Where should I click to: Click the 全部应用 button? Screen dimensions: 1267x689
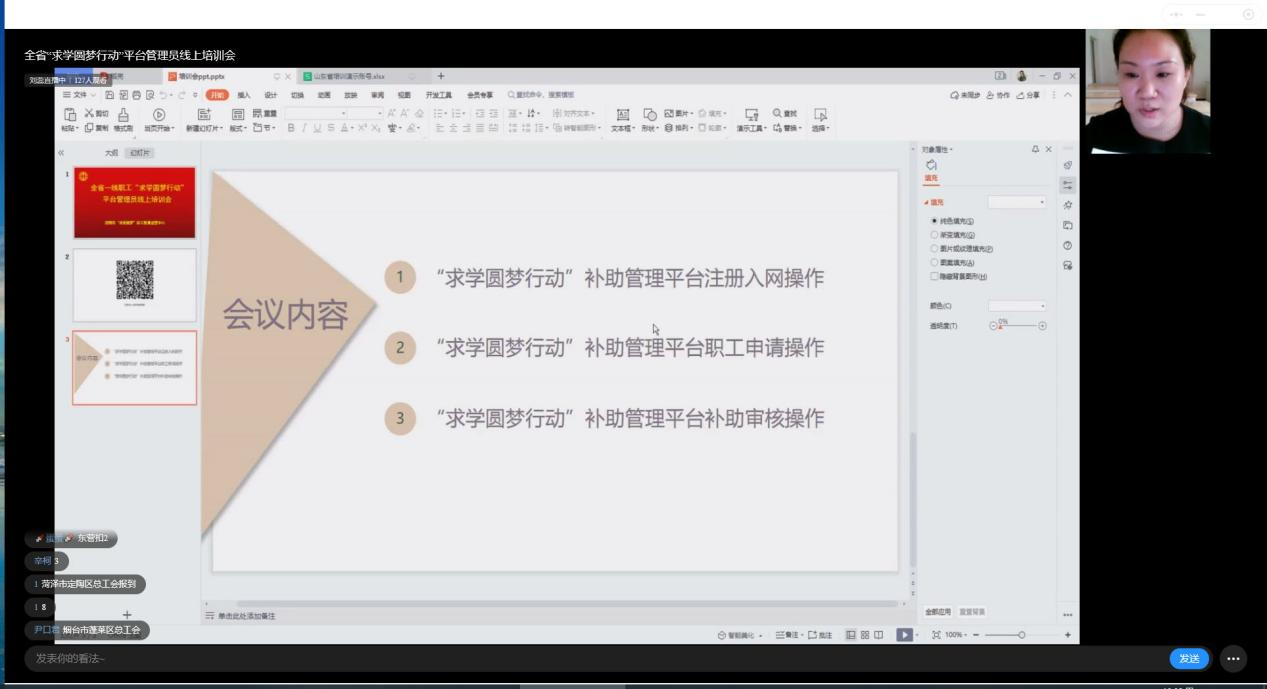pyautogui.click(x=940, y=611)
